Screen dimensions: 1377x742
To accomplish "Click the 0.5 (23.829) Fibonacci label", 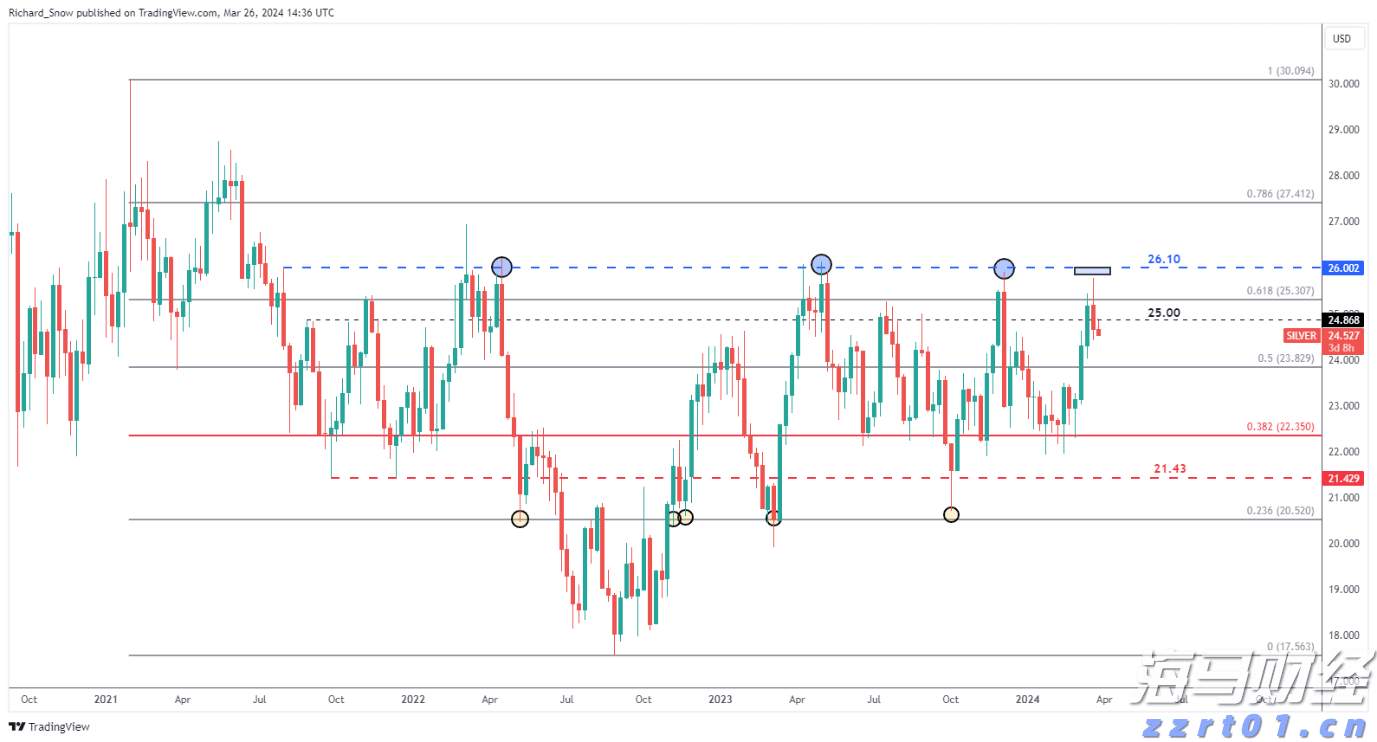I will click(1285, 358).
